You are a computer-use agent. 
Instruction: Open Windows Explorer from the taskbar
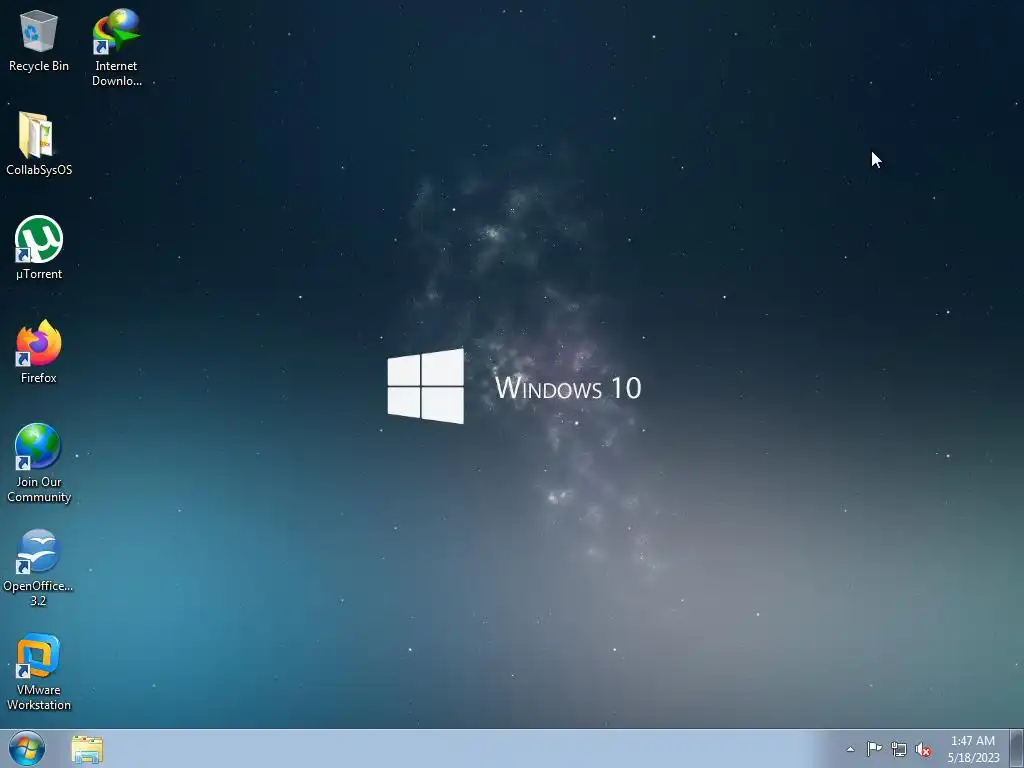point(87,749)
